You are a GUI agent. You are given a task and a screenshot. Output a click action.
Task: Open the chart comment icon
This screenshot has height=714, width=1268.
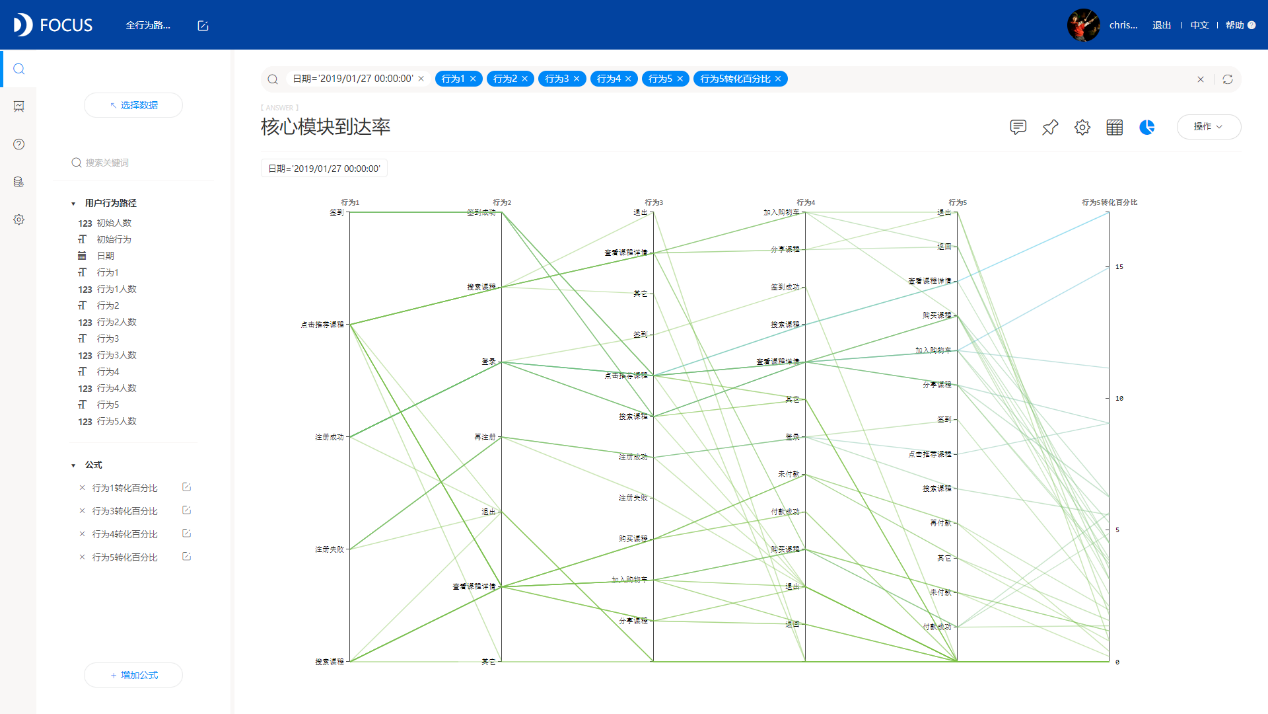coord(1018,127)
